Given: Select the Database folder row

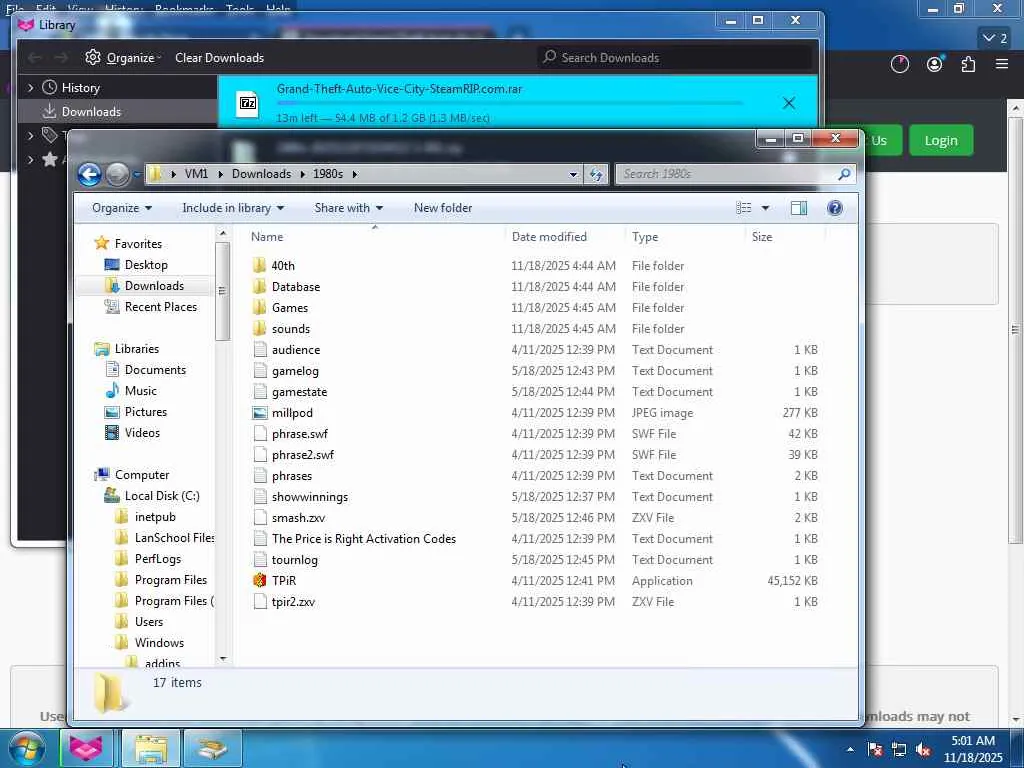Looking at the screenshot, I should (x=536, y=287).
